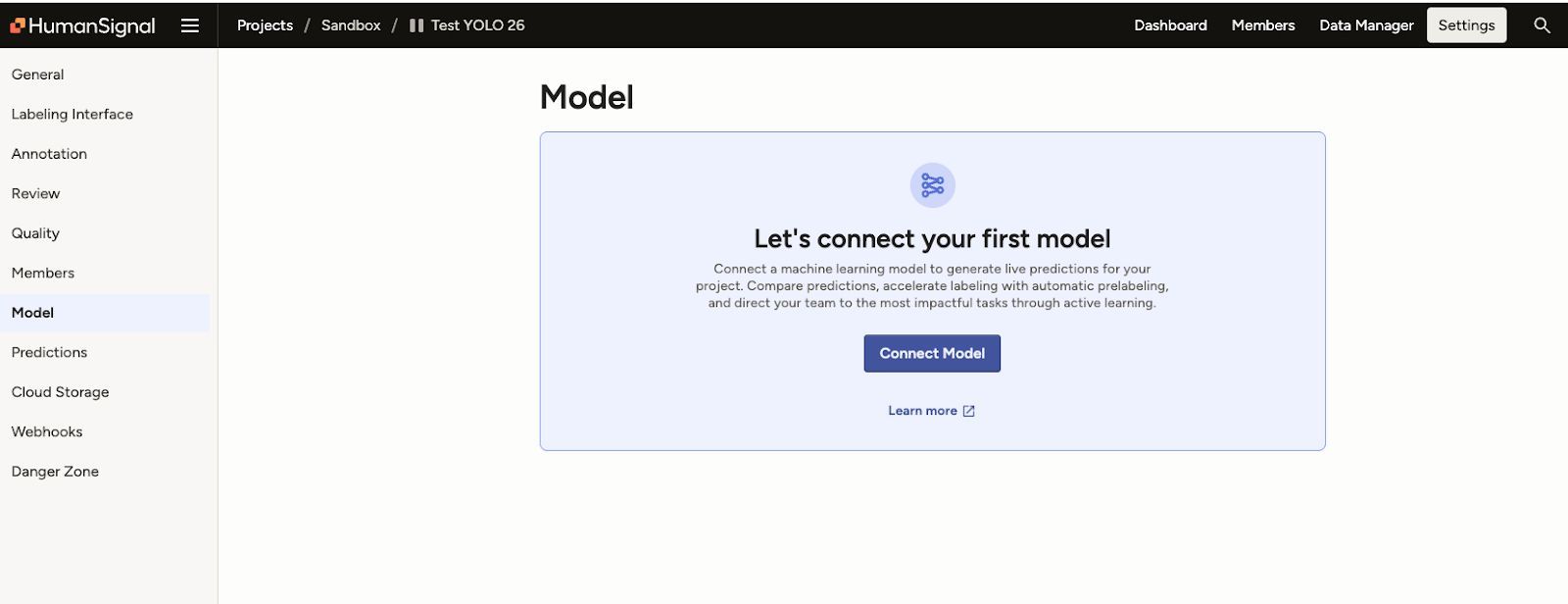Go to Projects breadcrumb
This screenshot has height=604, width=1568.
265,25
